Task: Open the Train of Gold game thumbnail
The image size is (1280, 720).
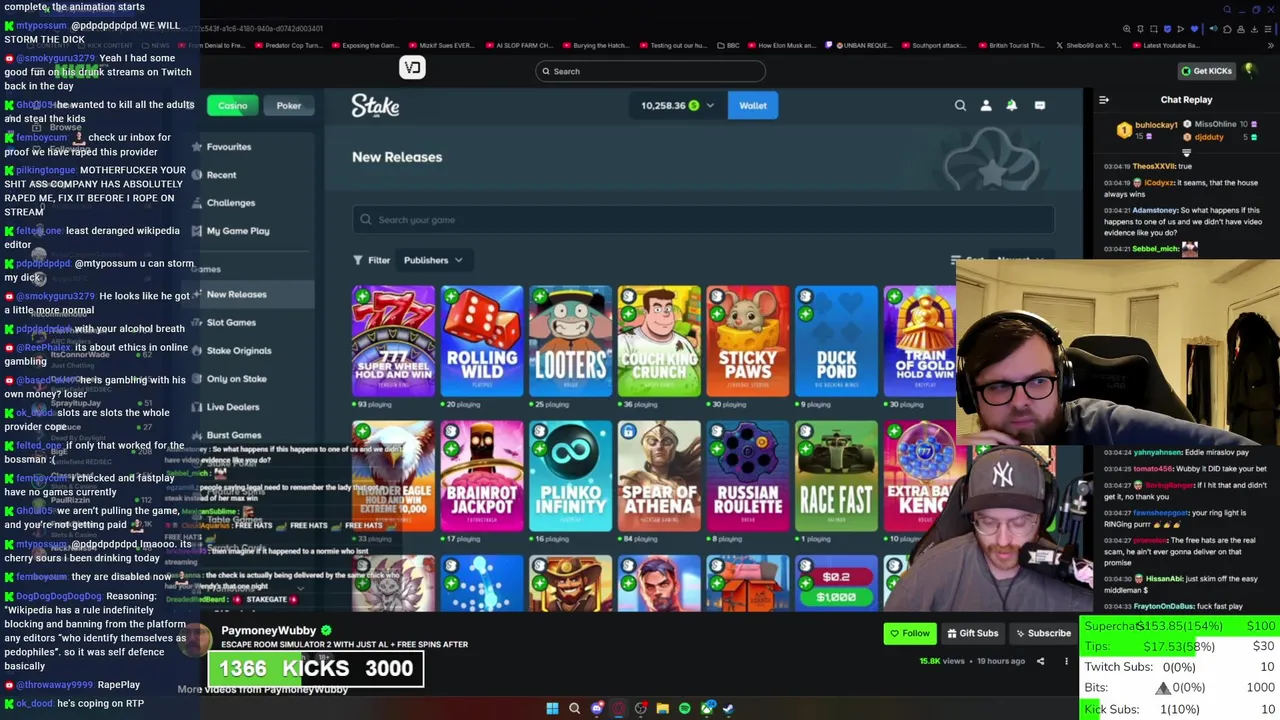Action: [x=920, y=341]
